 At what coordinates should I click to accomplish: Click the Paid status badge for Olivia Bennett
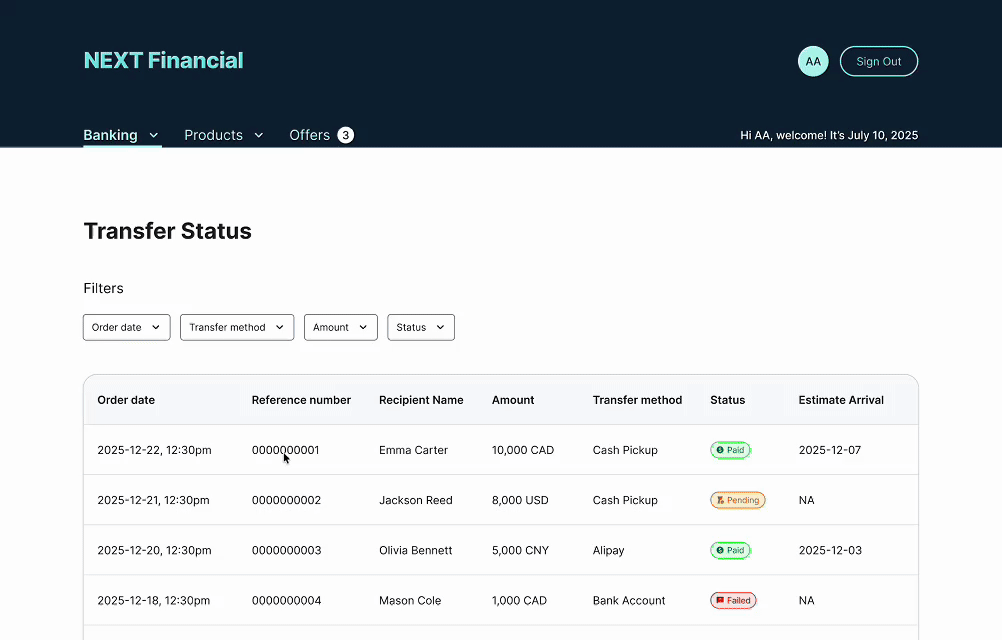click(x=730, y=550)
